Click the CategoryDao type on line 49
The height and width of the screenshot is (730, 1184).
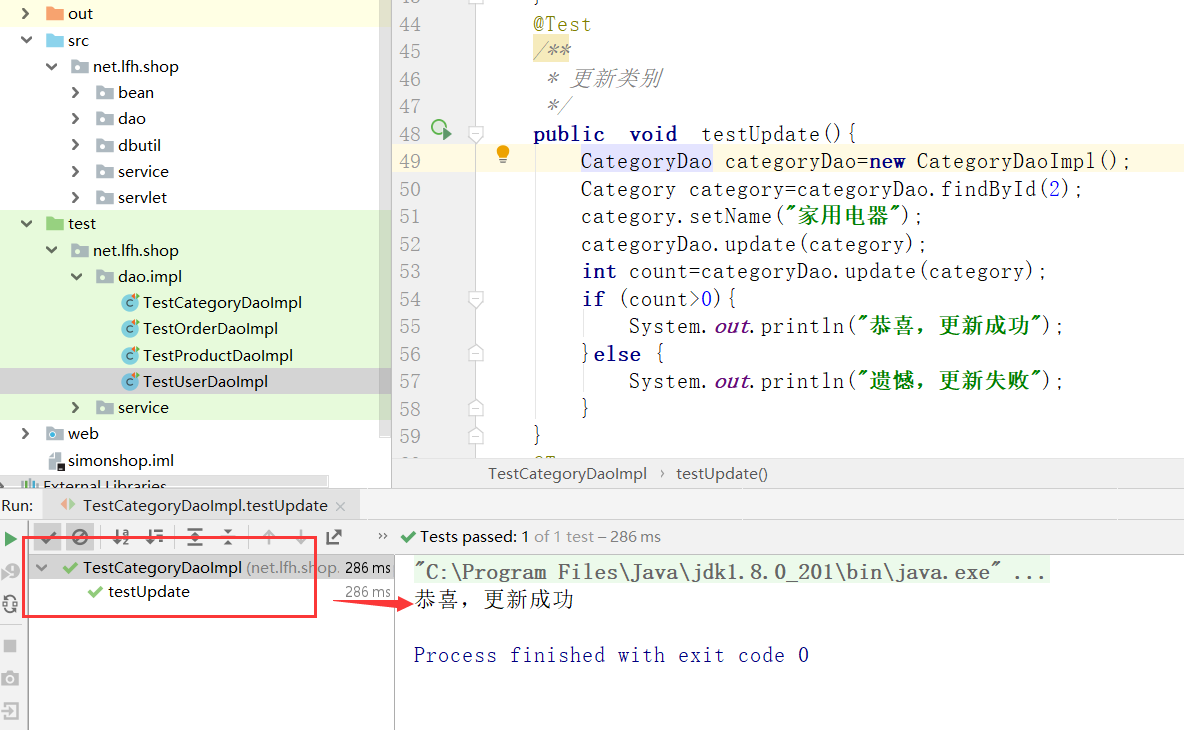[646, 162]
